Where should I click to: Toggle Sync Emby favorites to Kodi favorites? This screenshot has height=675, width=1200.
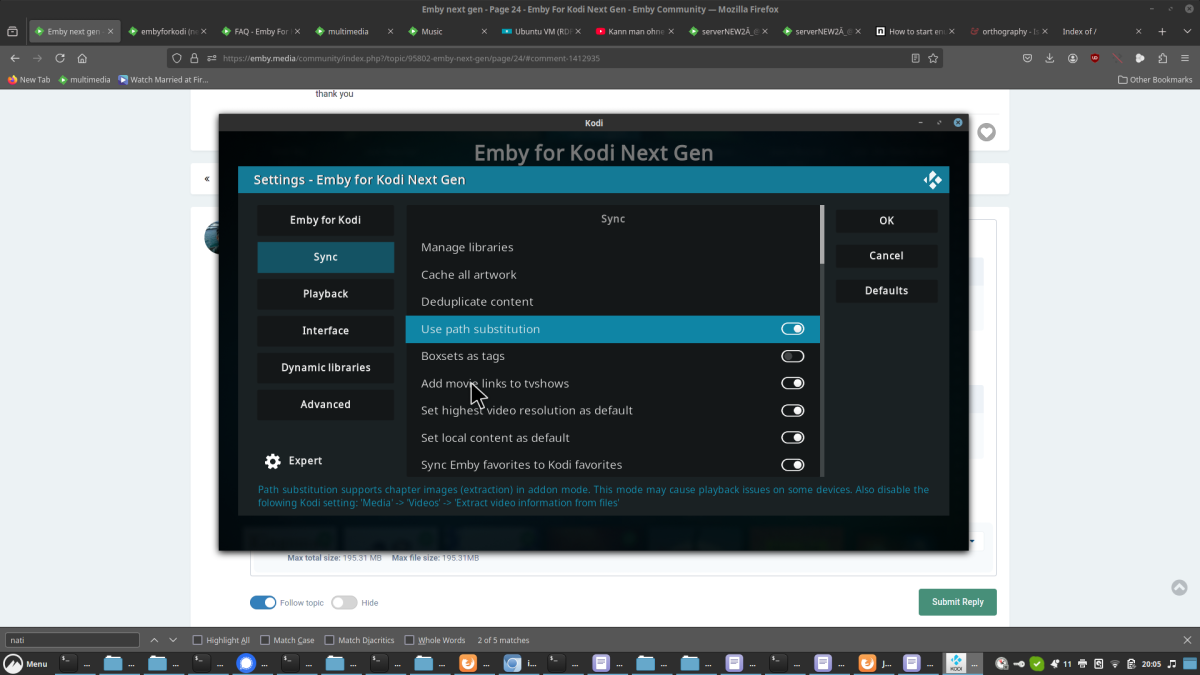point(792,464)
